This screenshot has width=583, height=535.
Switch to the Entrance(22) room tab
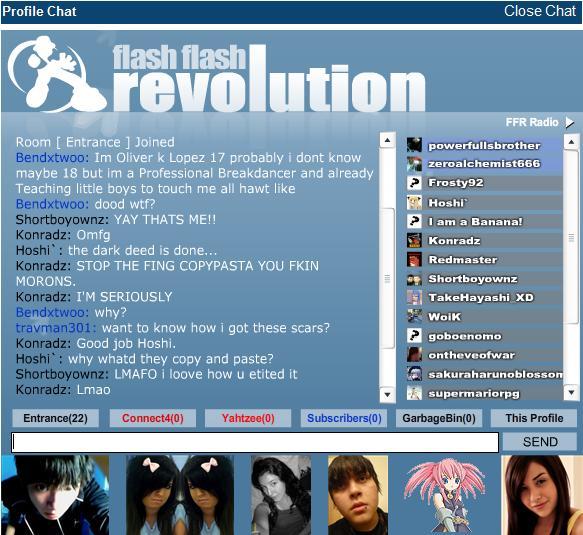pos(55,418)
